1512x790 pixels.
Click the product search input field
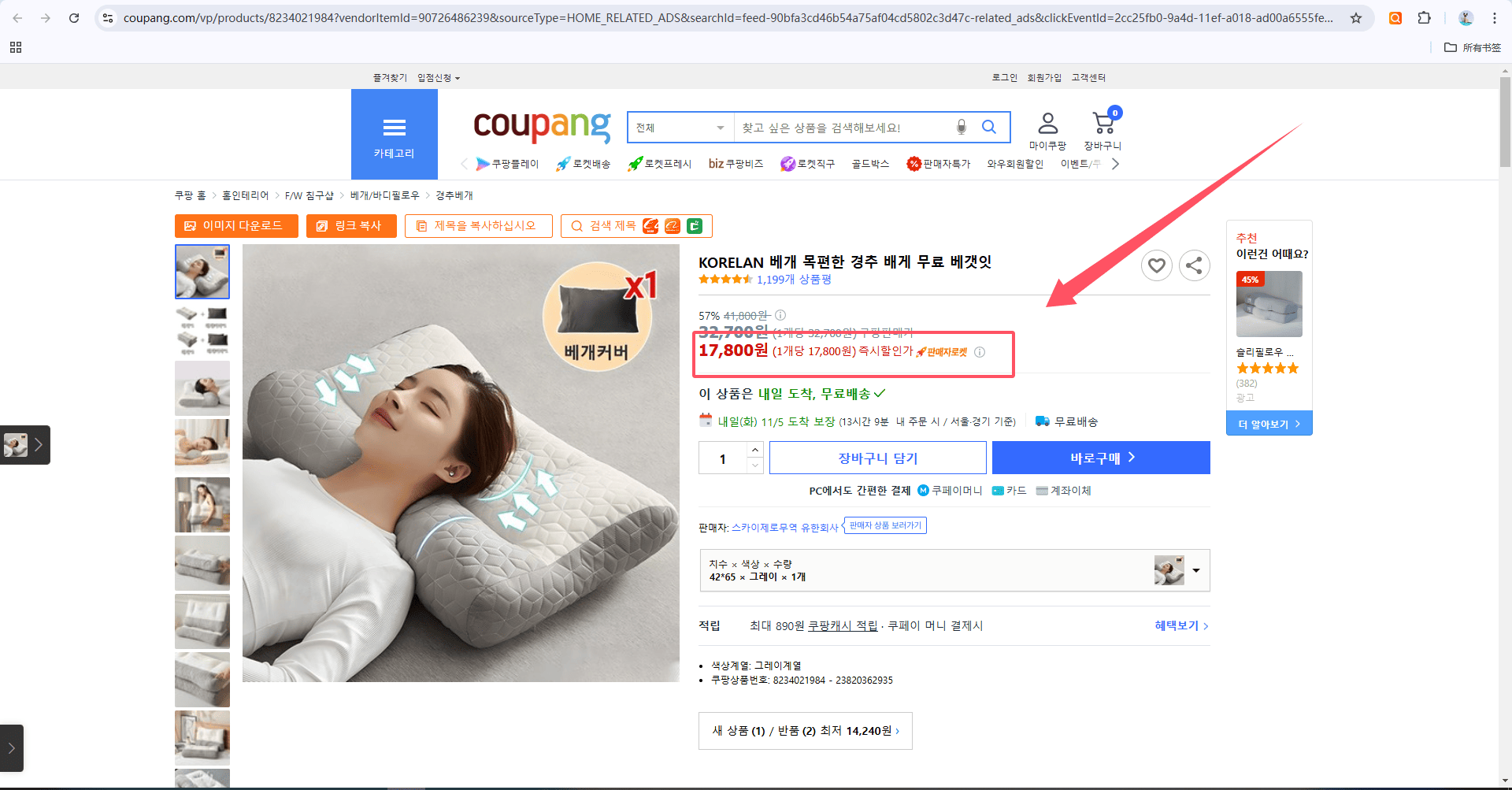[844, 128]
